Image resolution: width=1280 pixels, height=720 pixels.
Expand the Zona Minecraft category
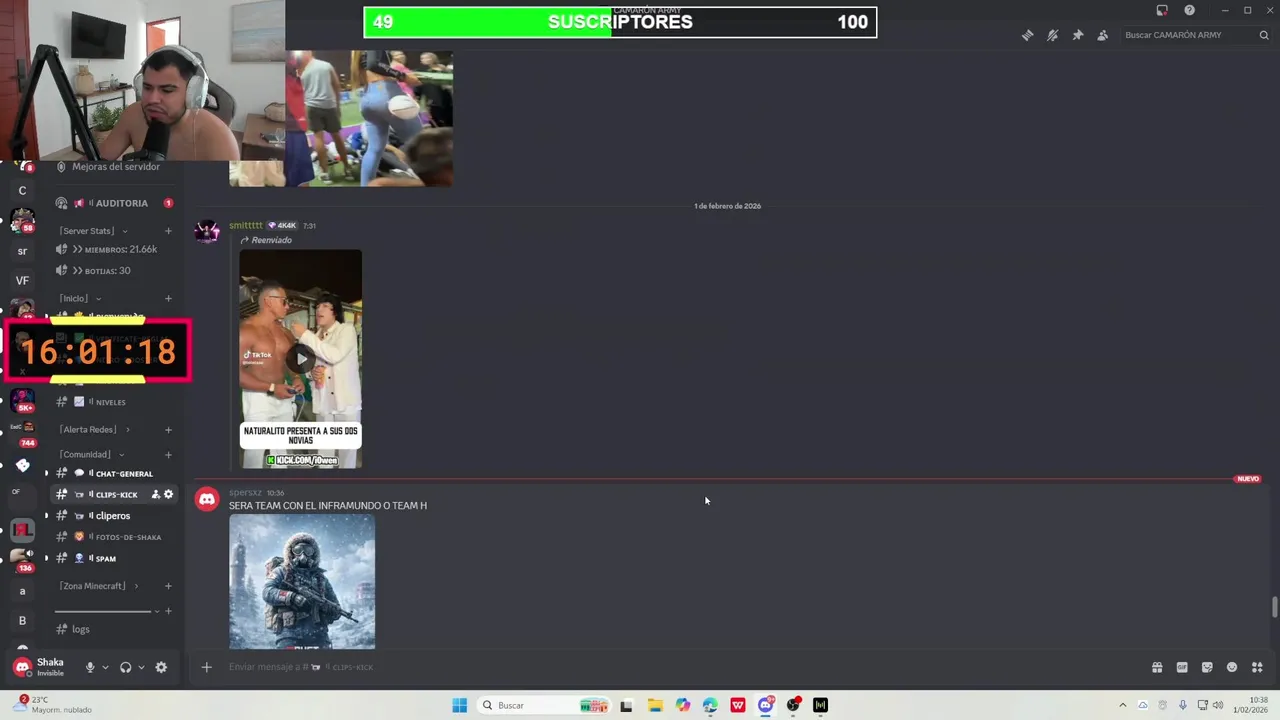tap(99, 586)
